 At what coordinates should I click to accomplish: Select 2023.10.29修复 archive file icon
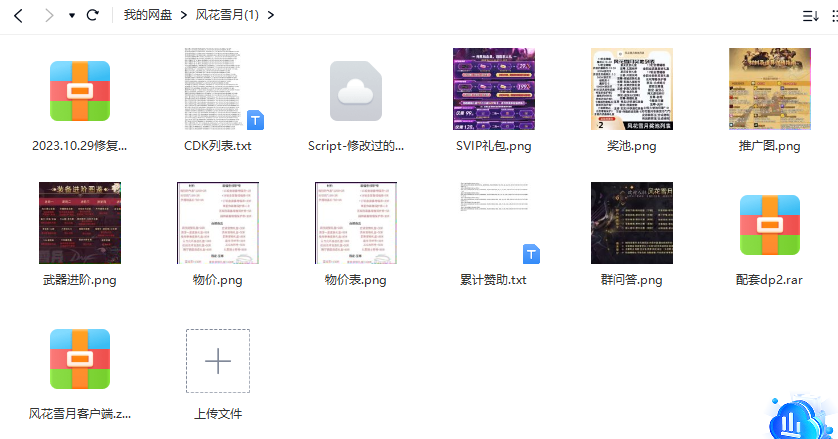point(80,90)
